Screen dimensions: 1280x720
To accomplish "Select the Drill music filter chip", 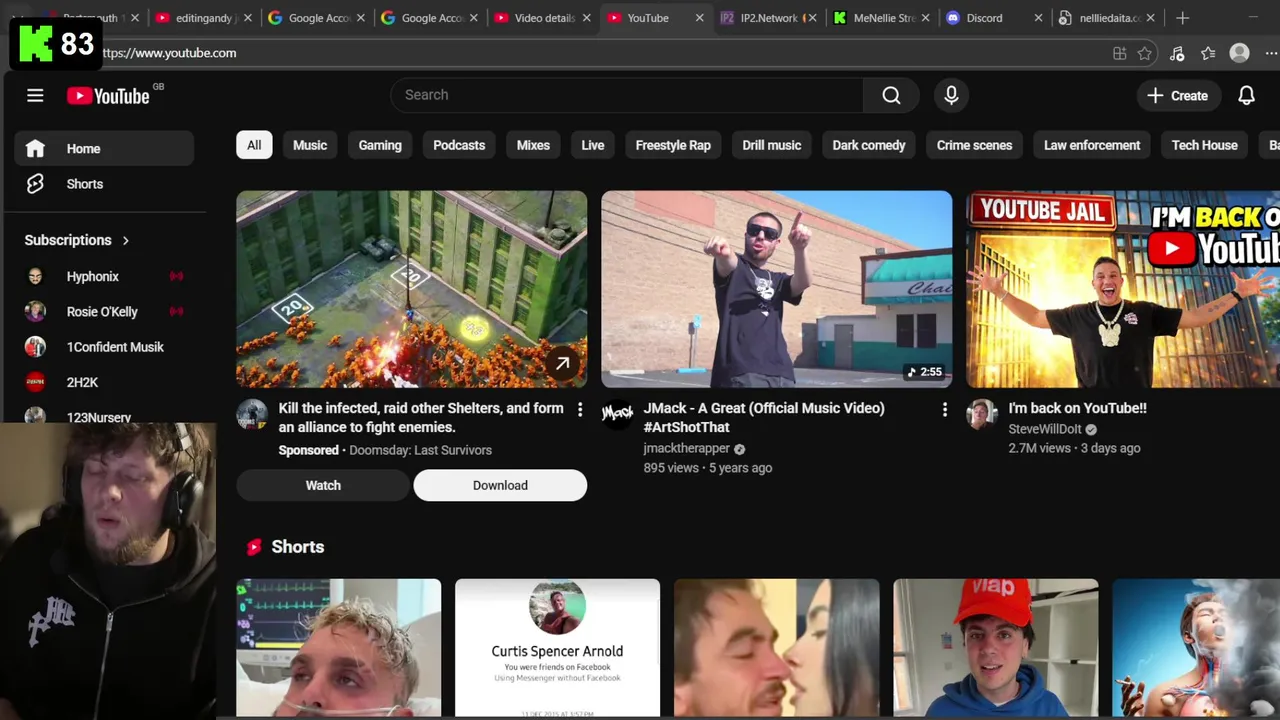I will pos(772,145).
